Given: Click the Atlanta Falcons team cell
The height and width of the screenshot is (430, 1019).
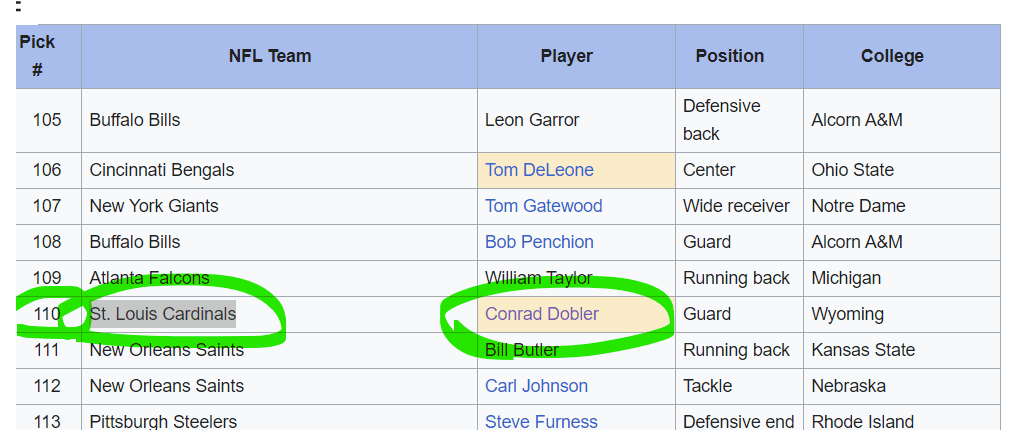Looking at the screenshot, I should tap(150, 278).
